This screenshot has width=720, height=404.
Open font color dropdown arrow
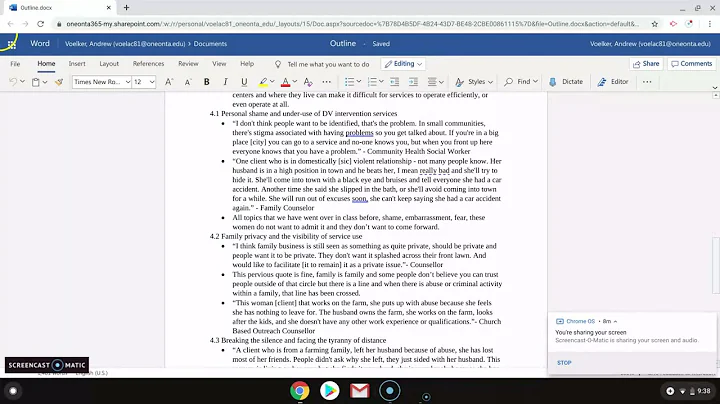pyautogui.click(x=295, y=82)
